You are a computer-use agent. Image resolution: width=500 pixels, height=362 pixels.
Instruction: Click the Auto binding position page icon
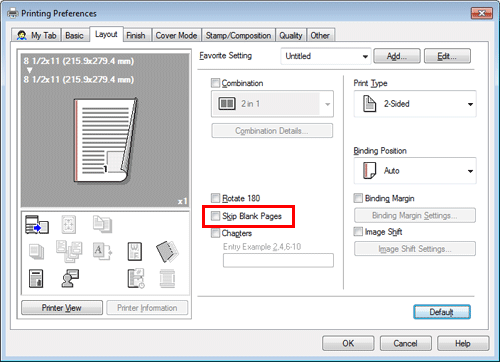[x=369, y=171]
